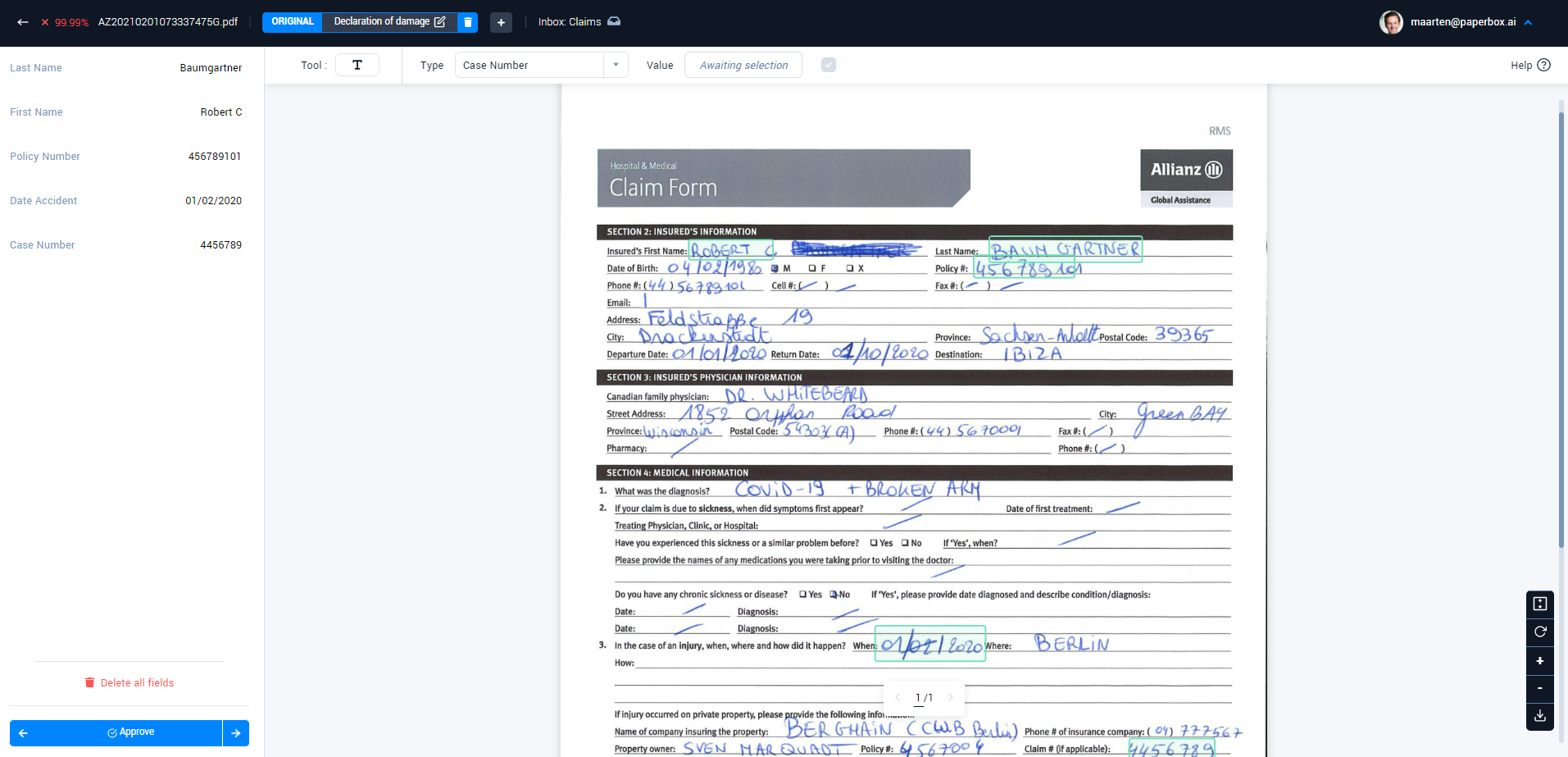Zoom in on the claim form
This screenshot has height=757, width=1568.
pyautogui.click(x=1539, y=660)
